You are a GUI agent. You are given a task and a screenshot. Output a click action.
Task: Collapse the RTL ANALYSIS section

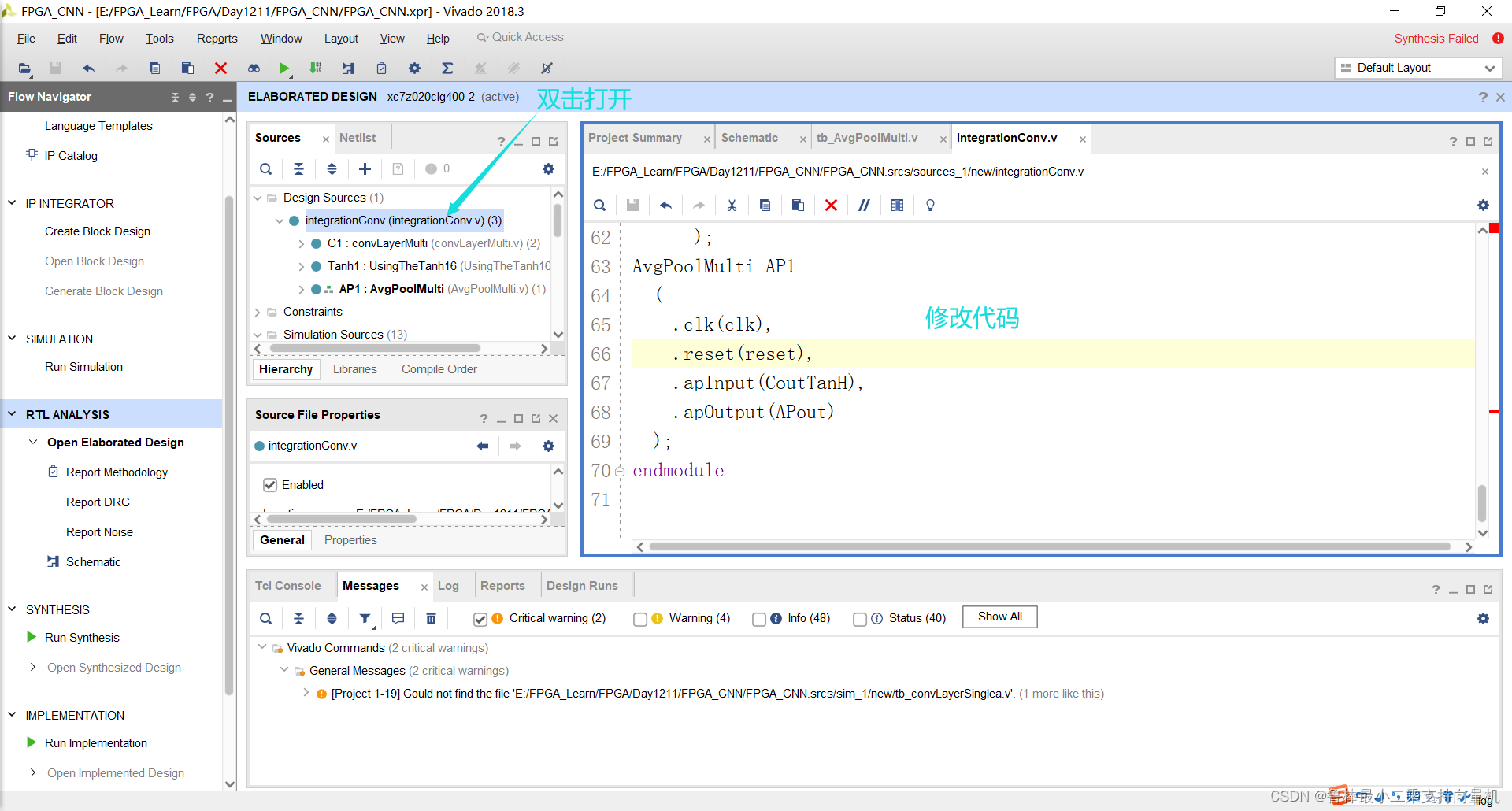click(x=12, y=414)
